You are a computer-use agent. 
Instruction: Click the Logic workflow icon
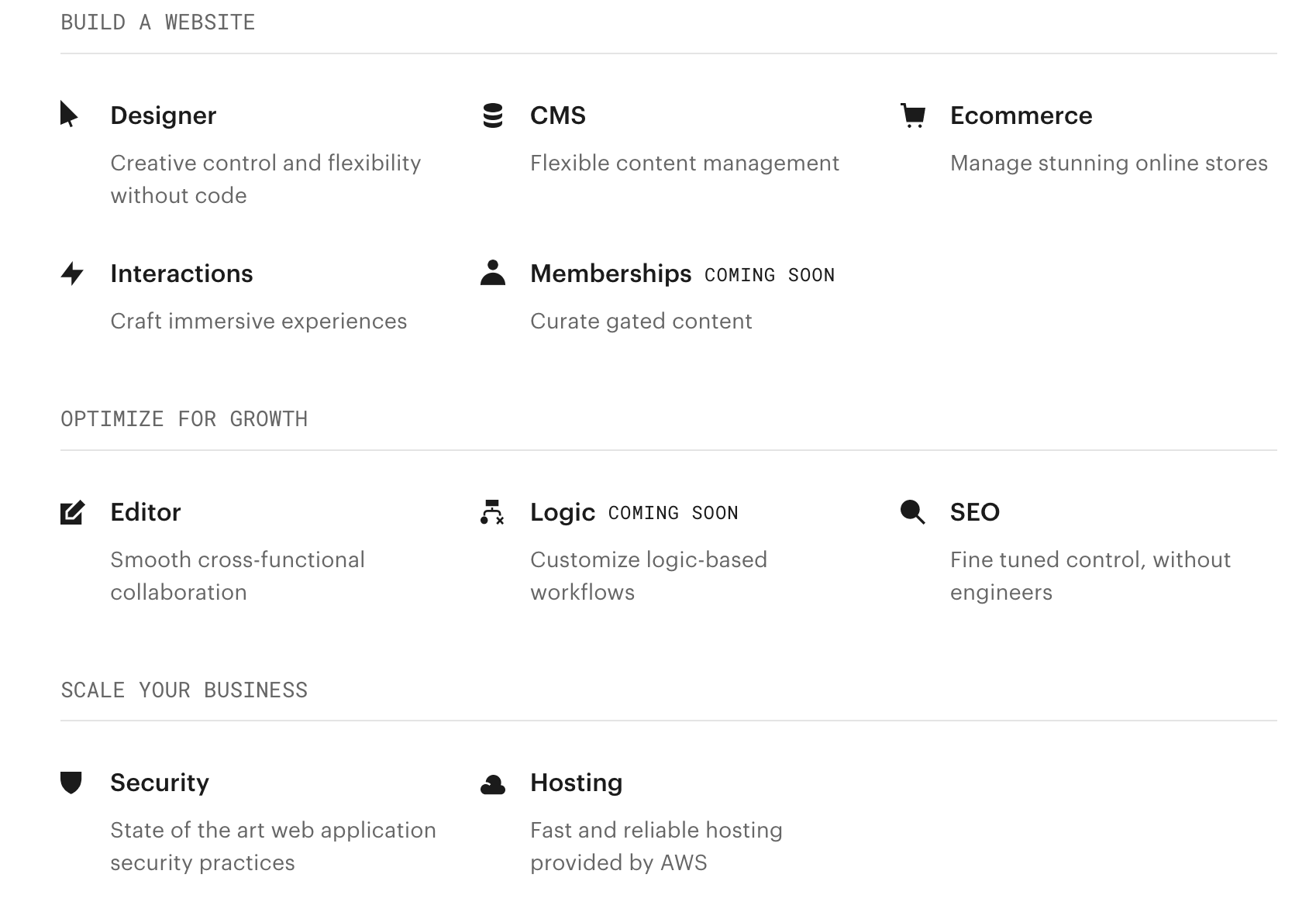492,512
